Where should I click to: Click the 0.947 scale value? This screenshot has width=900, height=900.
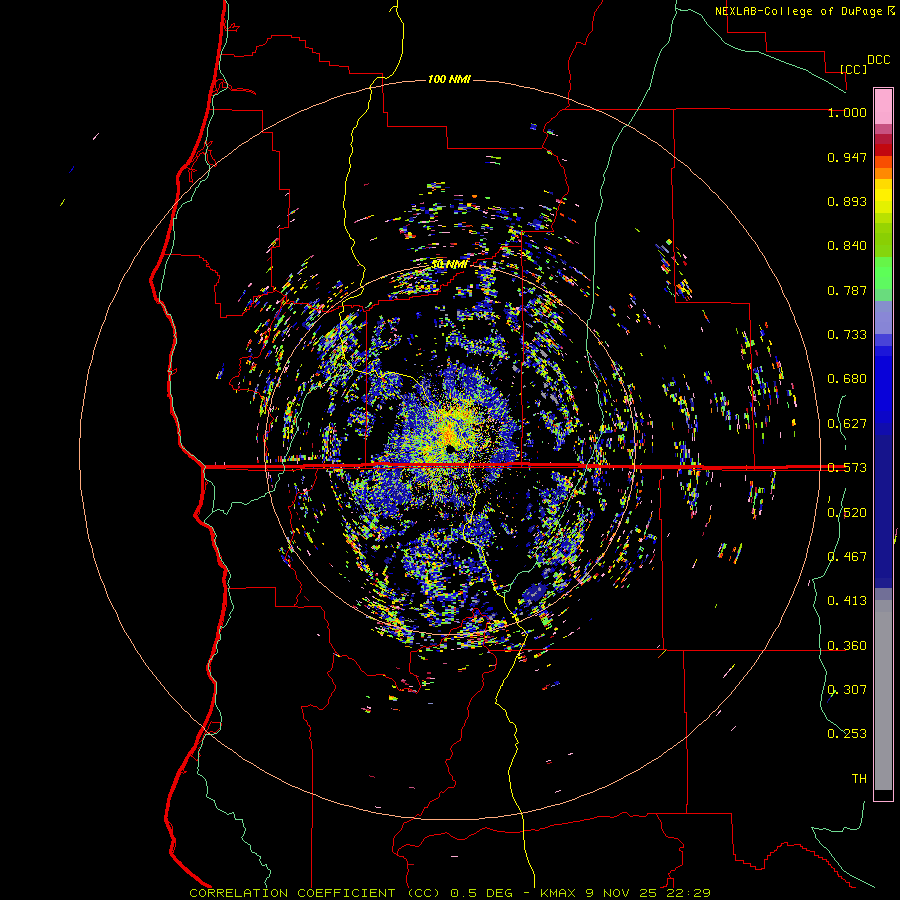847,157
